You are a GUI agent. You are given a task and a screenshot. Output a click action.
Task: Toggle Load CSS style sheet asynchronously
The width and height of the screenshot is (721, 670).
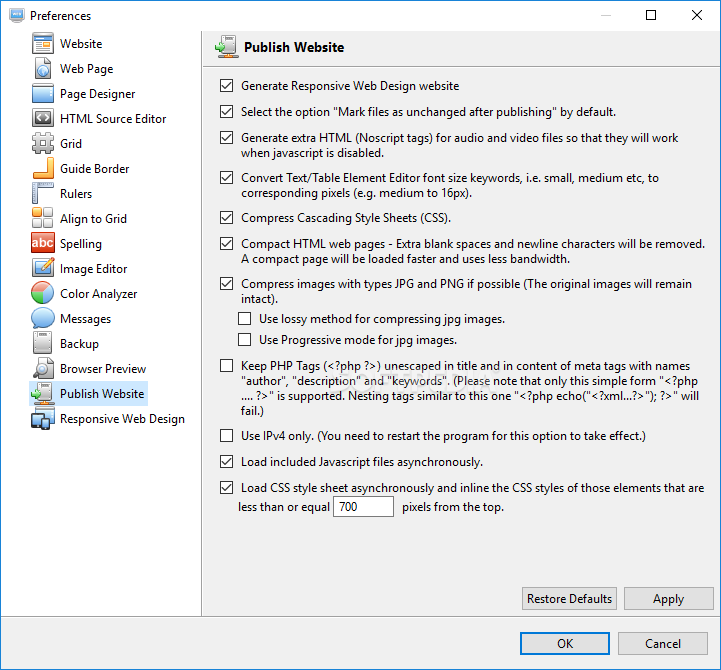(226, 487)
